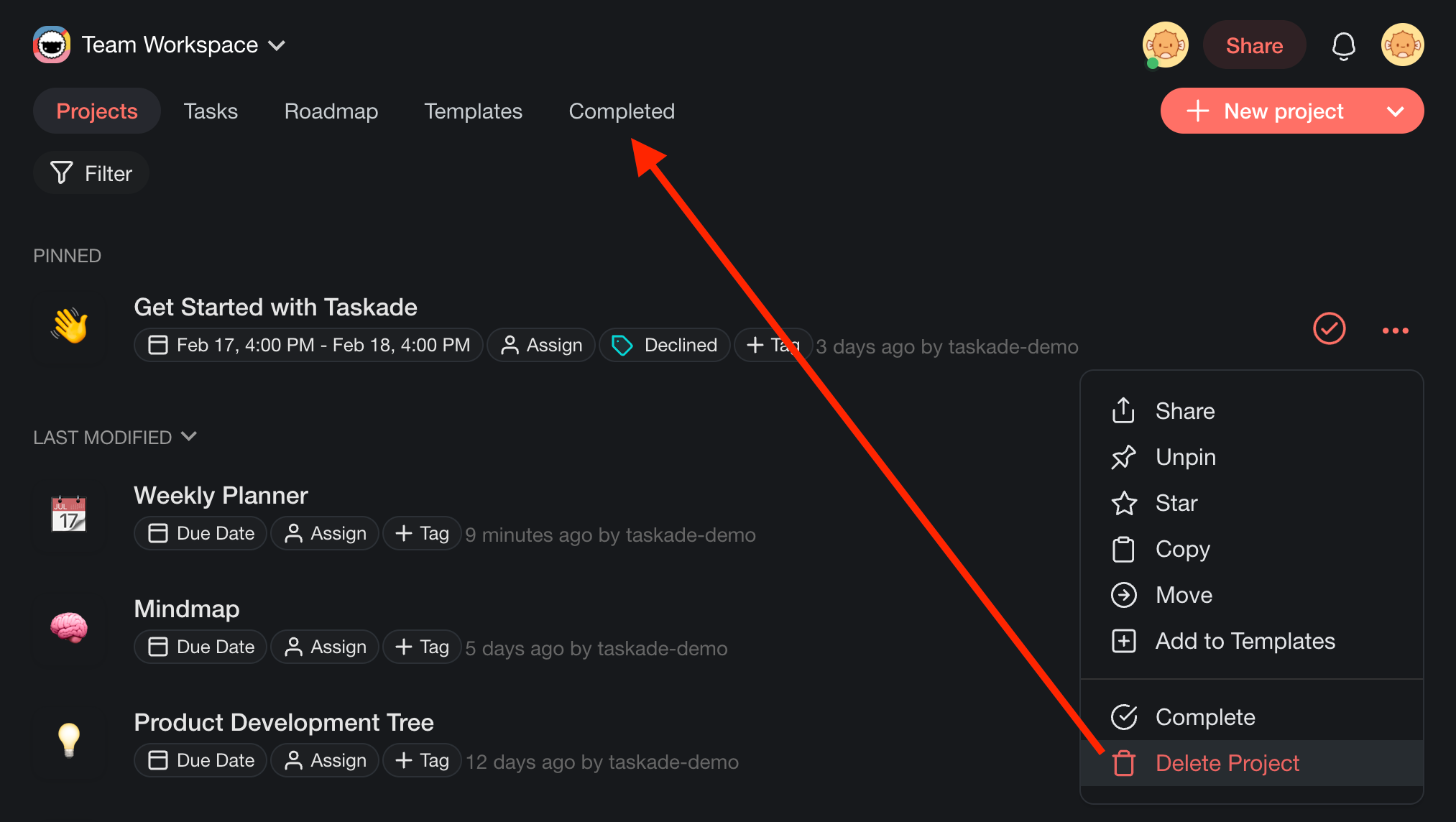Viewport: 1456px width, 822px height.
Task: Open the notifications bell
Action: [x=1343, y=46]
